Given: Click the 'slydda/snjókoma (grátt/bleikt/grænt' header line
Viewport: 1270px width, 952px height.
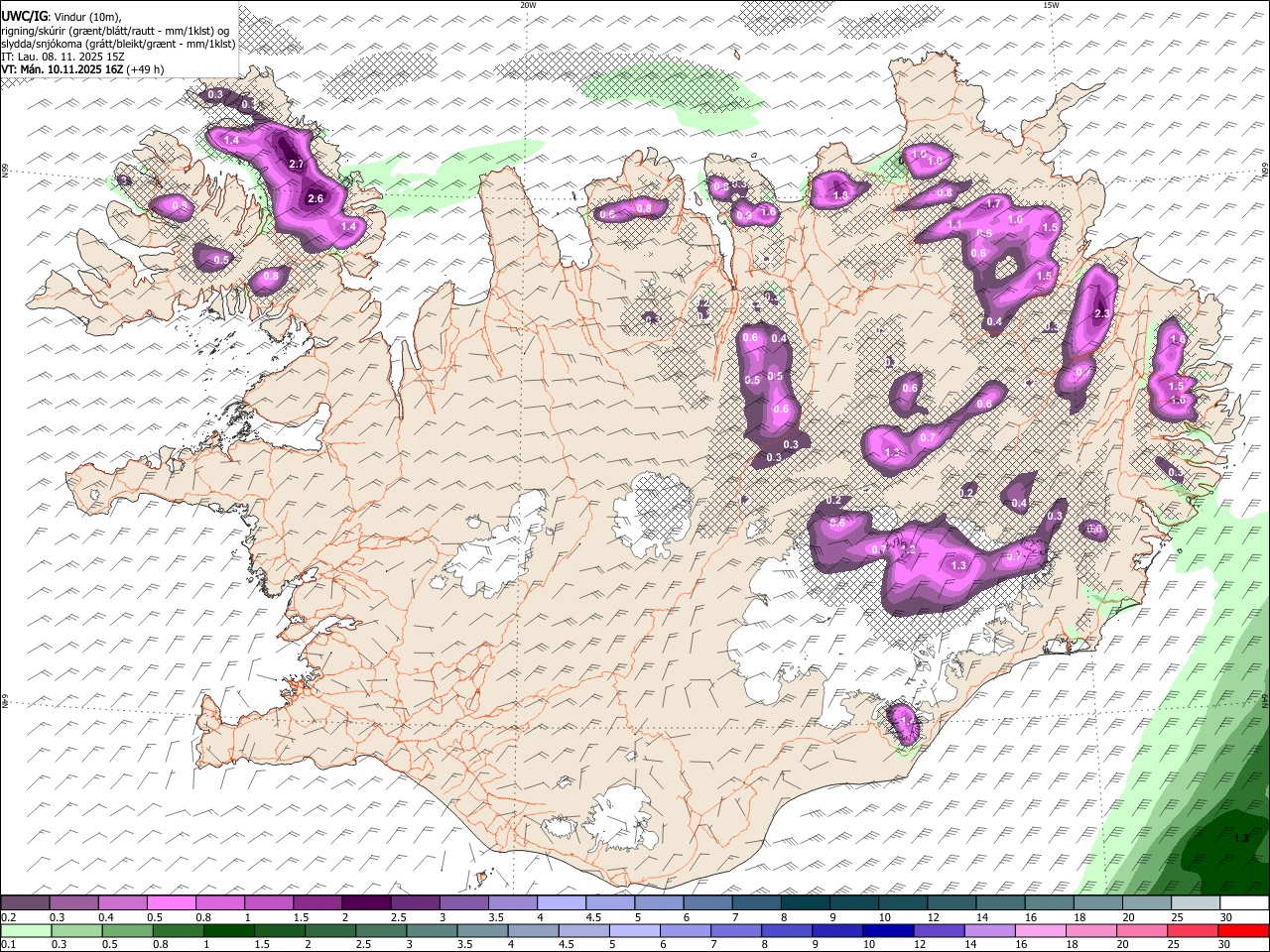Looking at the screenshot, I should click(x=118, y=43).
